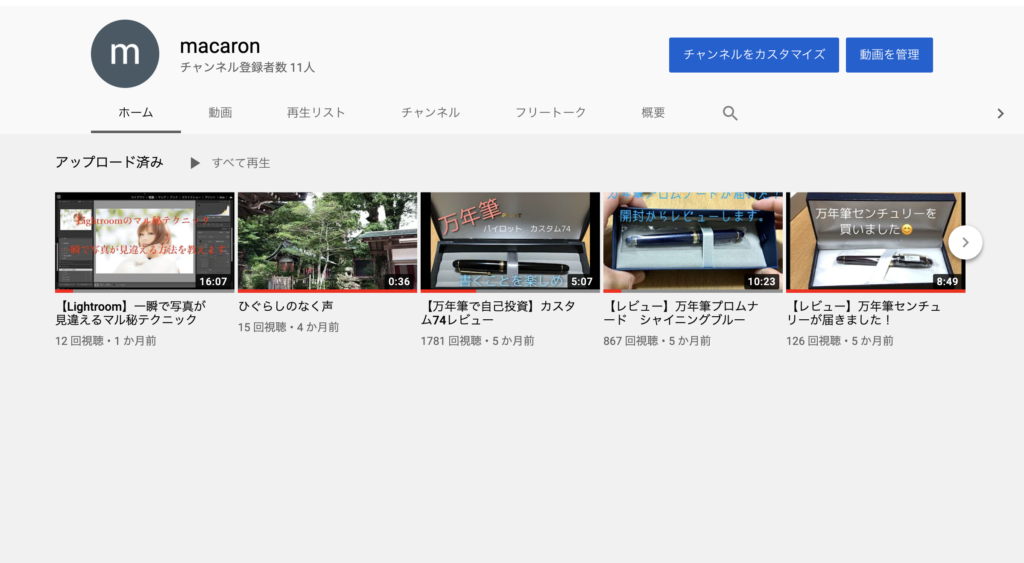The height and width of the screenshot is (563, 1024).
Task: Click the アップロード済み section heading
Action: pyautogui.click(x=110, y=162)
